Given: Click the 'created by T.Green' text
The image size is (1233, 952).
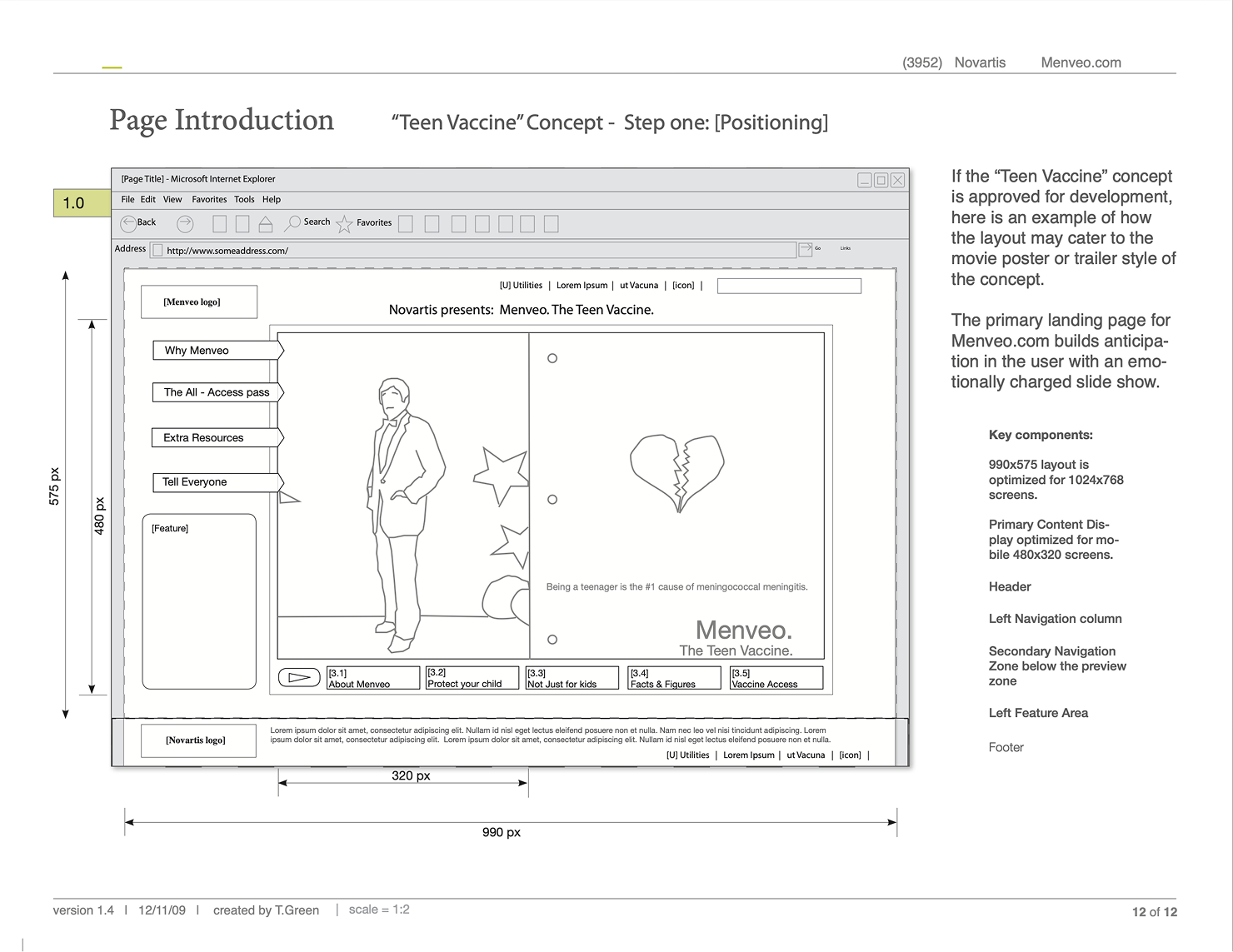Looking at the screenshot, I should [266, 910].
